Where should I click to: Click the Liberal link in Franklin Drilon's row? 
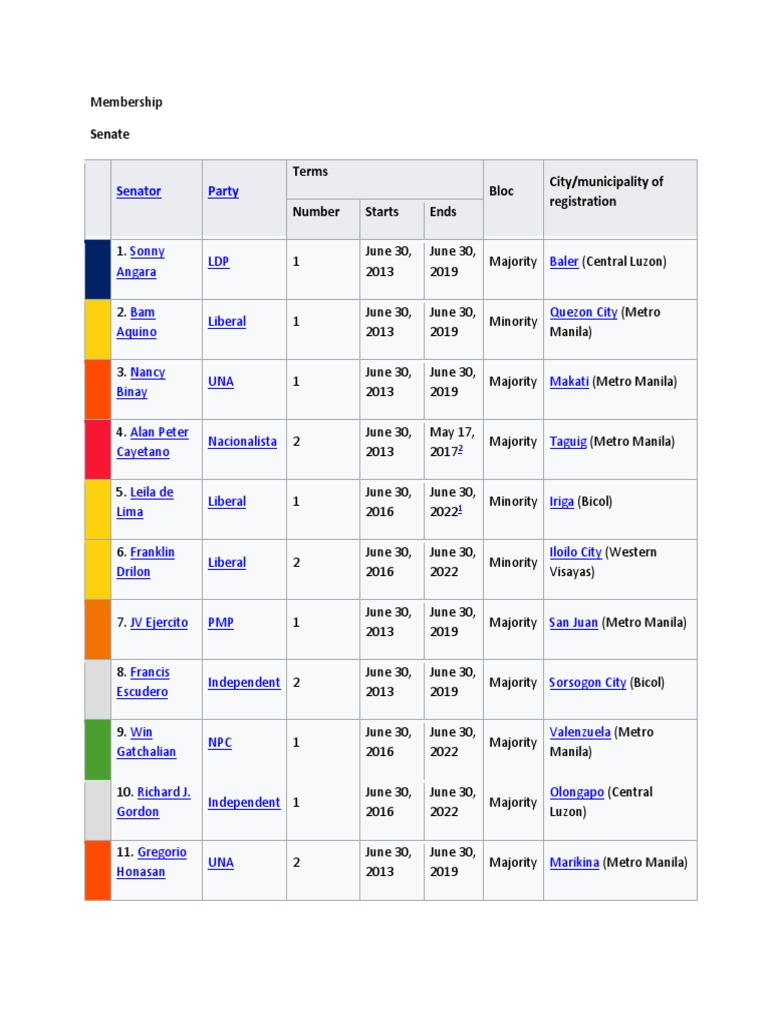pos(227,562)
